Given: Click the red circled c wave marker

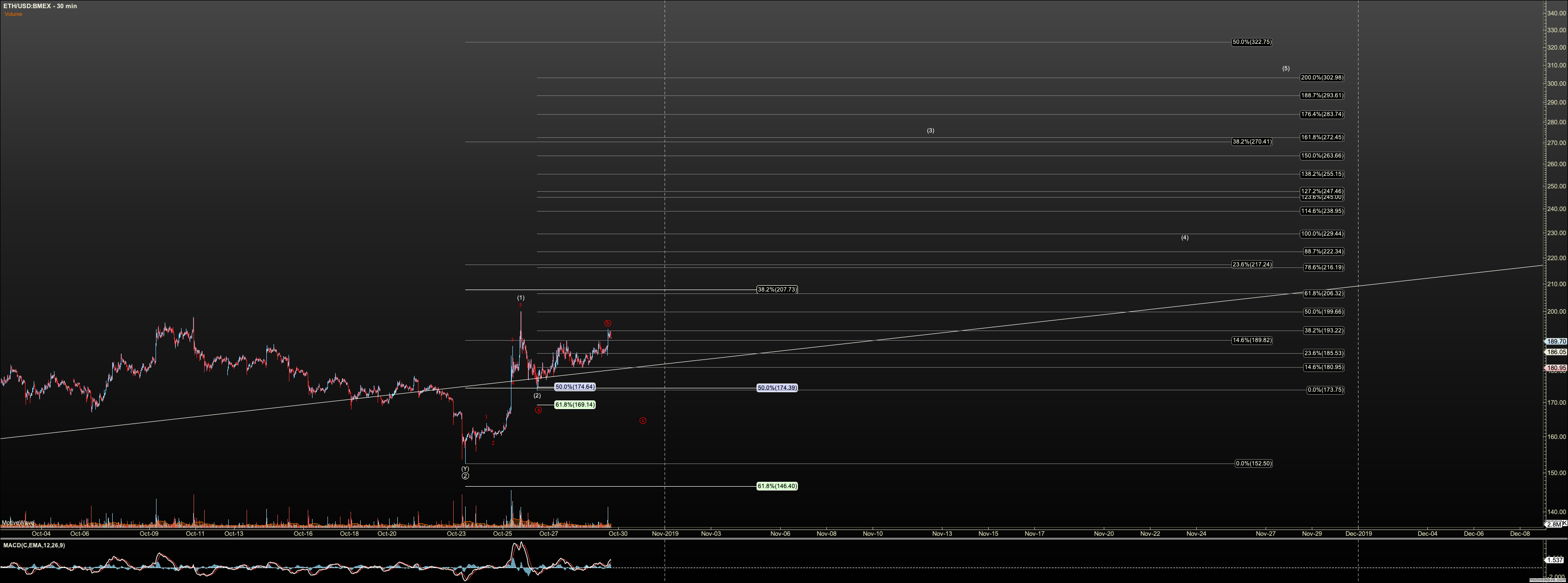Looking at the screenshot, I should (x=643, y=420).
